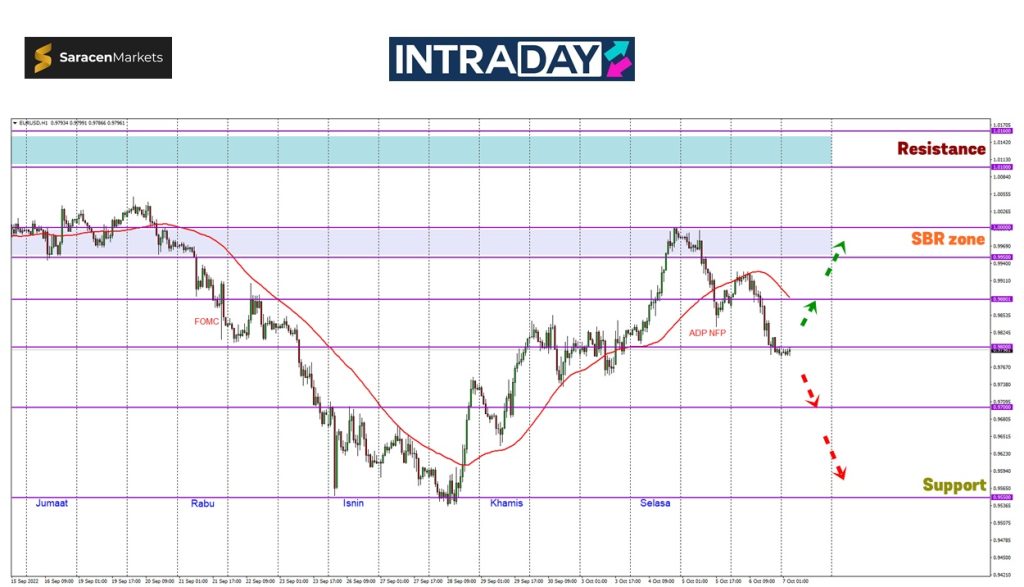The width and height of the screenshot is (1024, 587).
Task: Select the Resistance label
Action: tap(940, 149)
